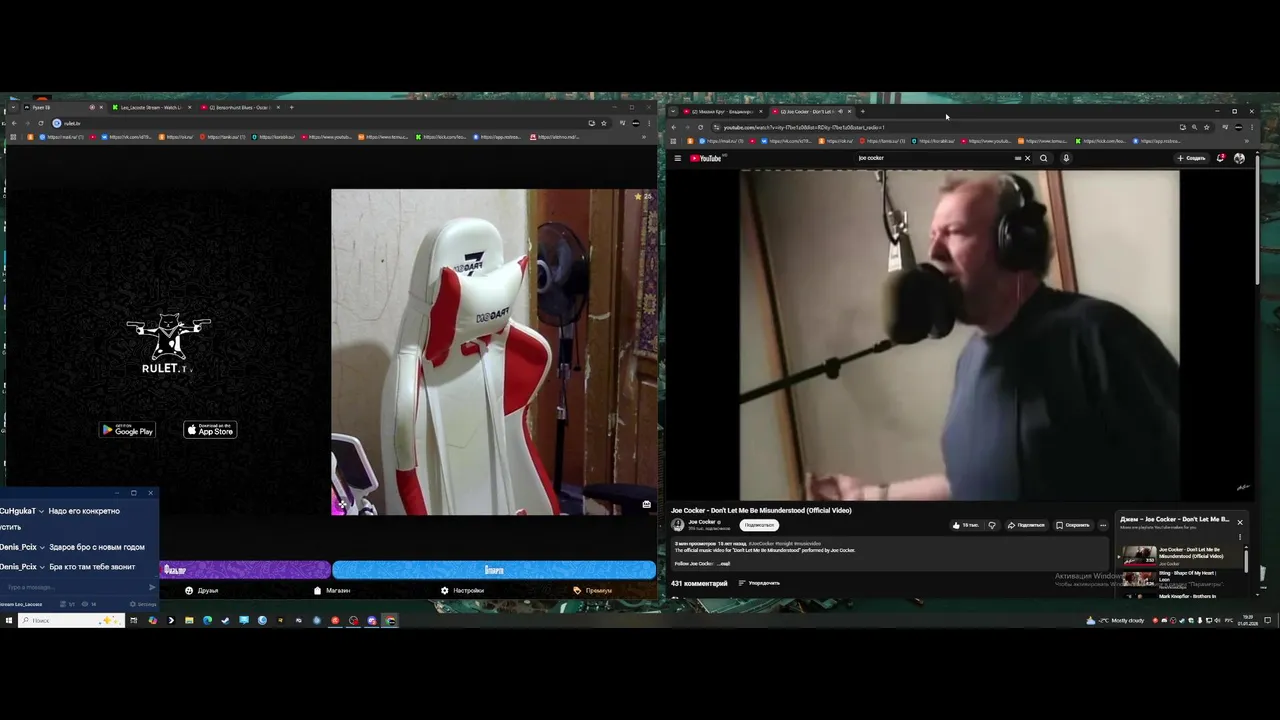Save the Joe Cocker video to playlist
The width and height of the screenshot is (1280, 720).
click(1073, 525)
